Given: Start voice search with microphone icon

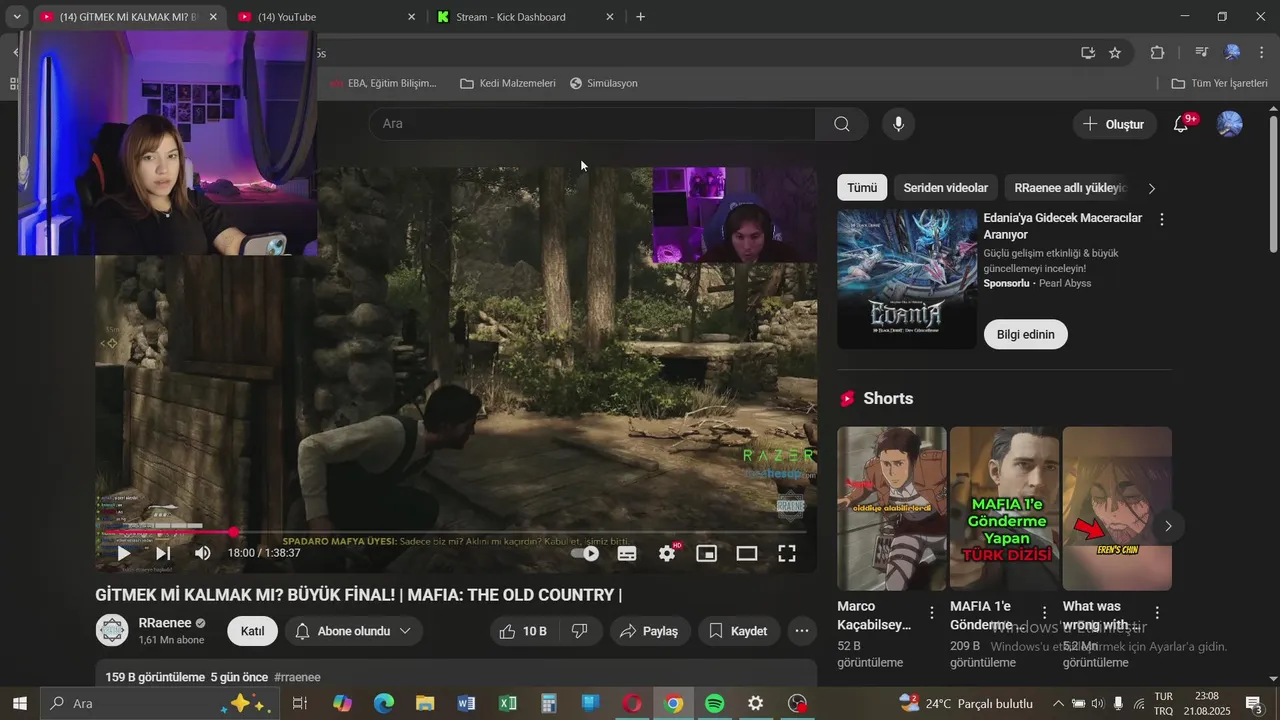Looking at the screenshot, I should 898,124.
